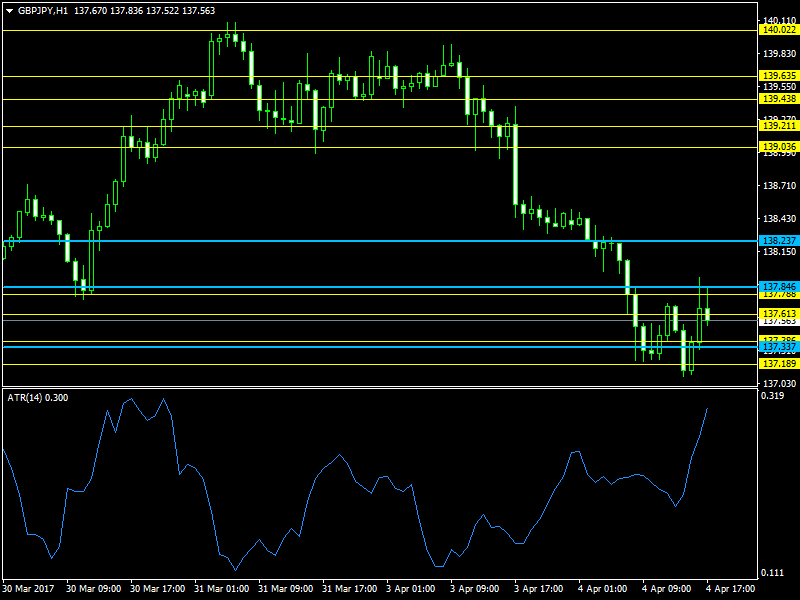Select the yellow 137.189 price tag
800x600 pixels.
click(x=779, y=364)
